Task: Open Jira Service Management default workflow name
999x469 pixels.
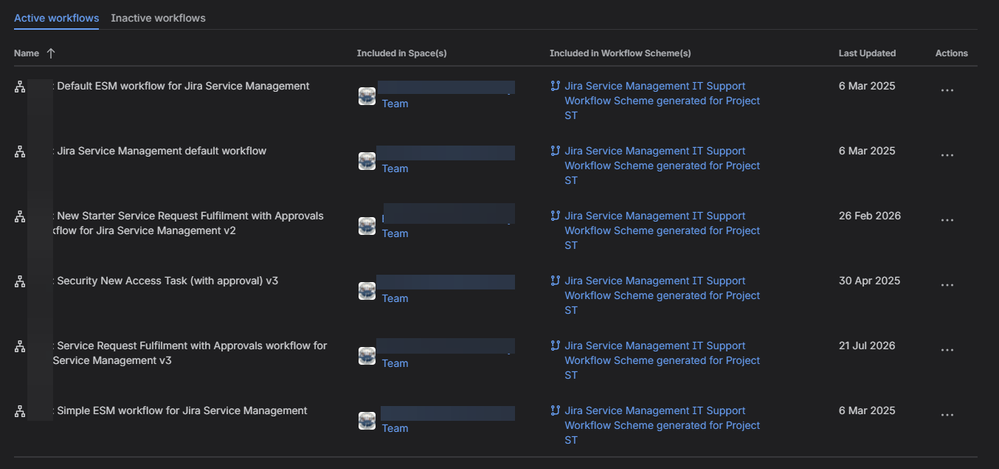Action: 162,151
